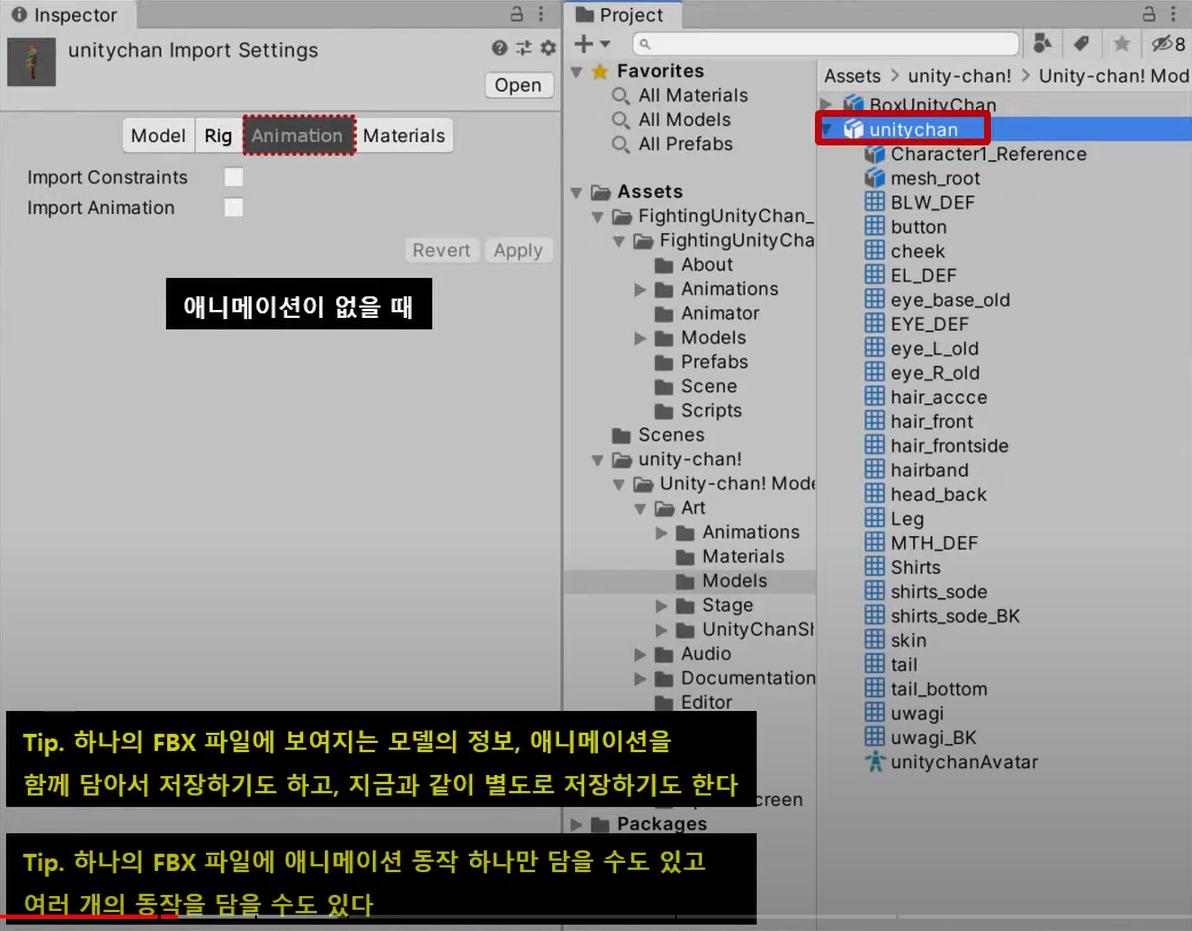1192x931 pixels.
Task: Select the unitychan model prefab icon
Action: [x=854, y=129]
